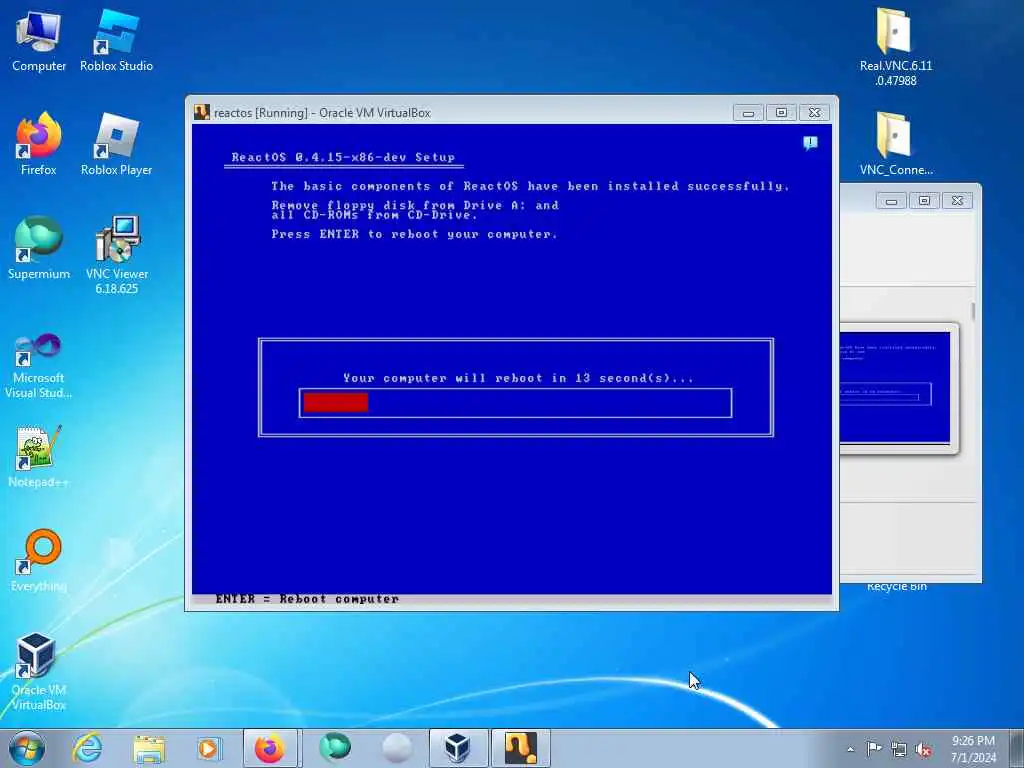Click the gray sphere taskbar icon
Viewport: 1024px width, 768px height.
396,748
